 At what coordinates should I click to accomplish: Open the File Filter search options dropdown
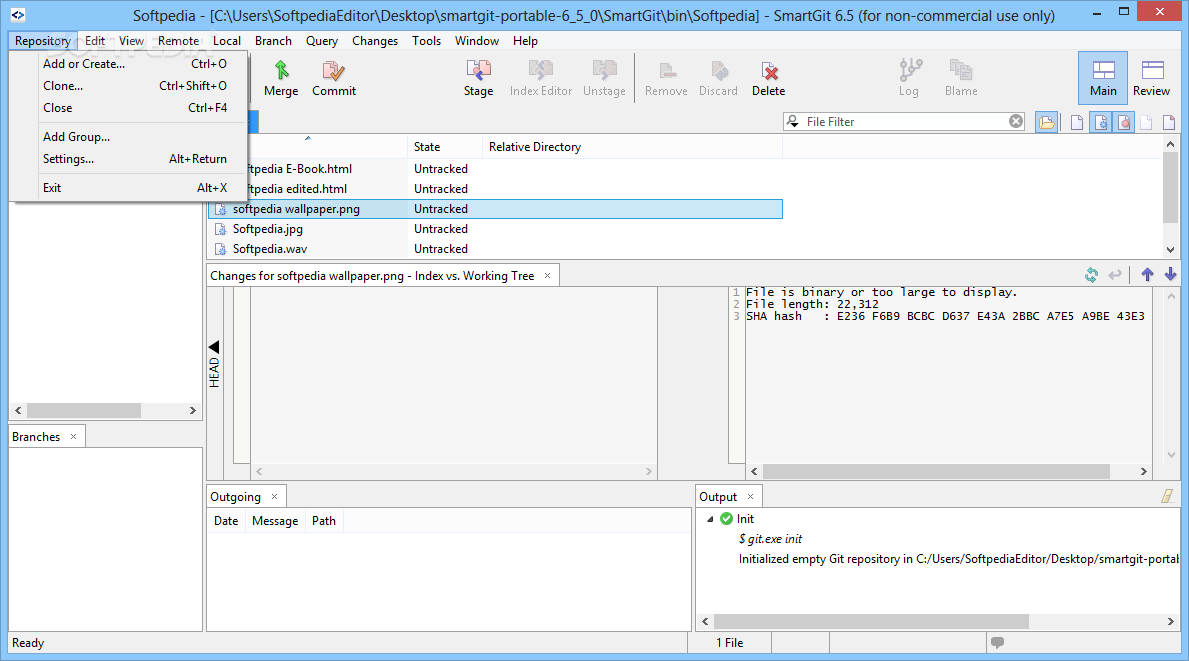pyautogui.click(x=793, y=121)
